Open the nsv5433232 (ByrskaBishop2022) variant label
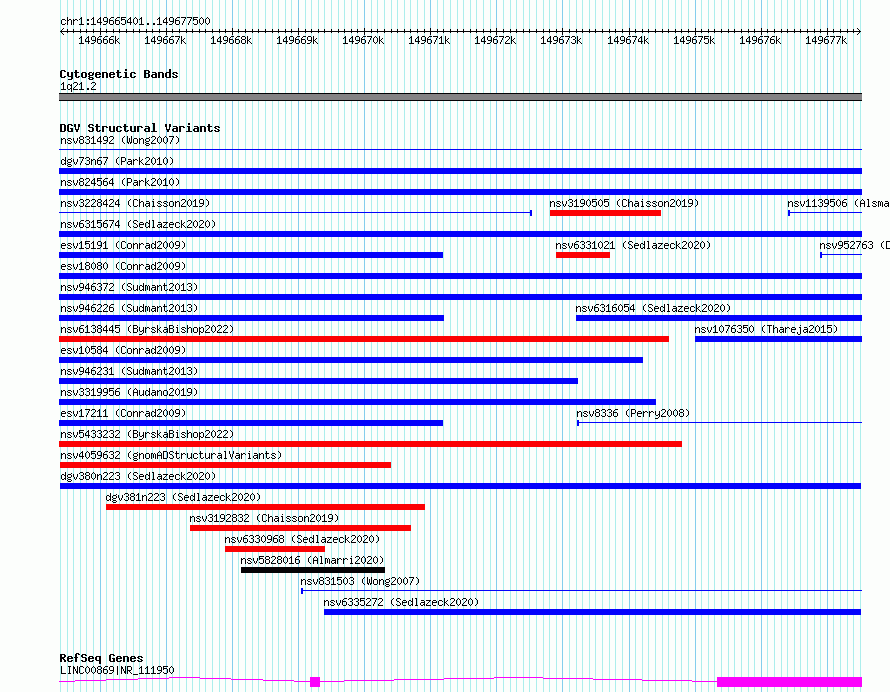 coord(147,434)
